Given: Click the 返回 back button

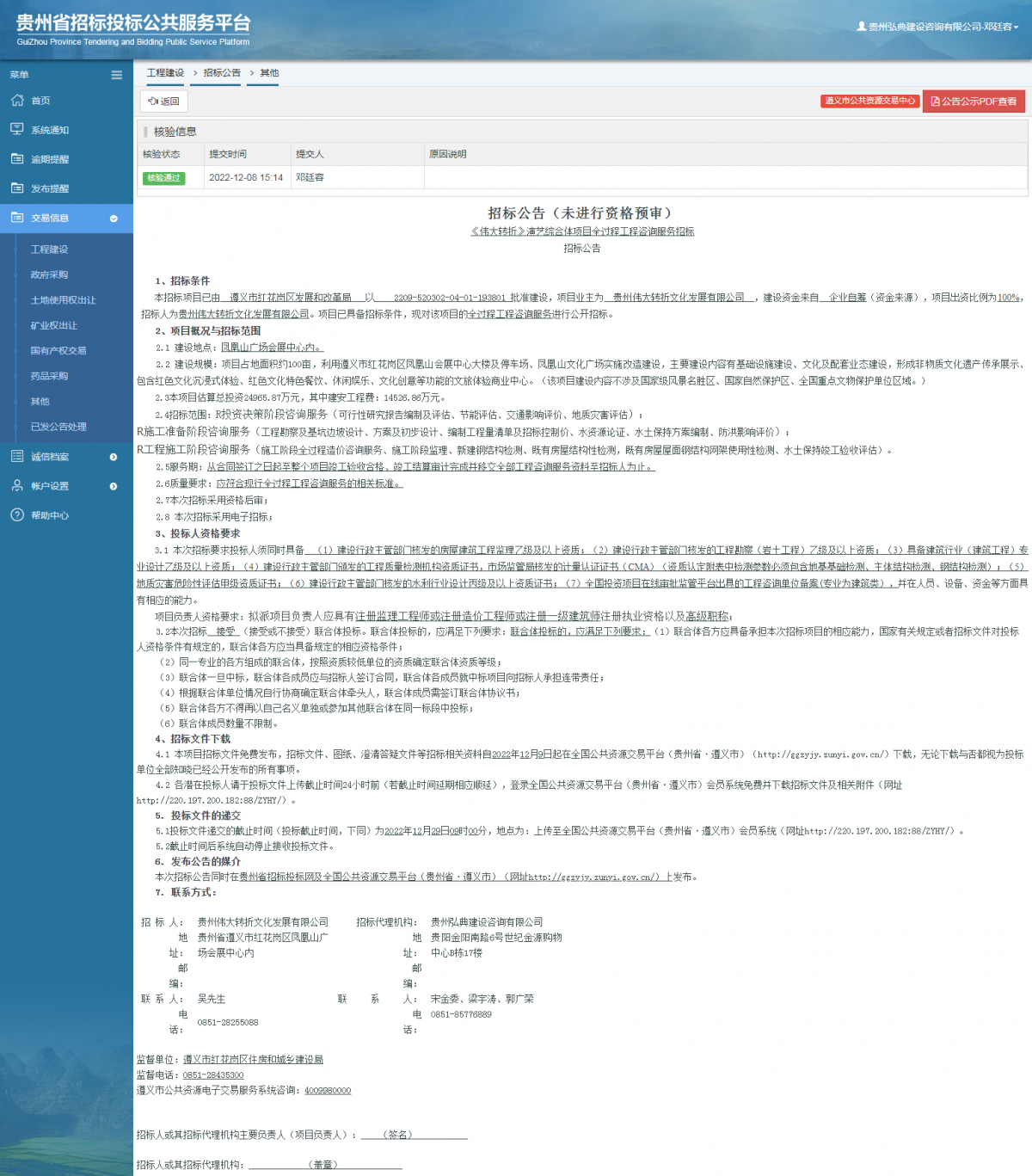Looking at the screenshot, I should (163, 102).
